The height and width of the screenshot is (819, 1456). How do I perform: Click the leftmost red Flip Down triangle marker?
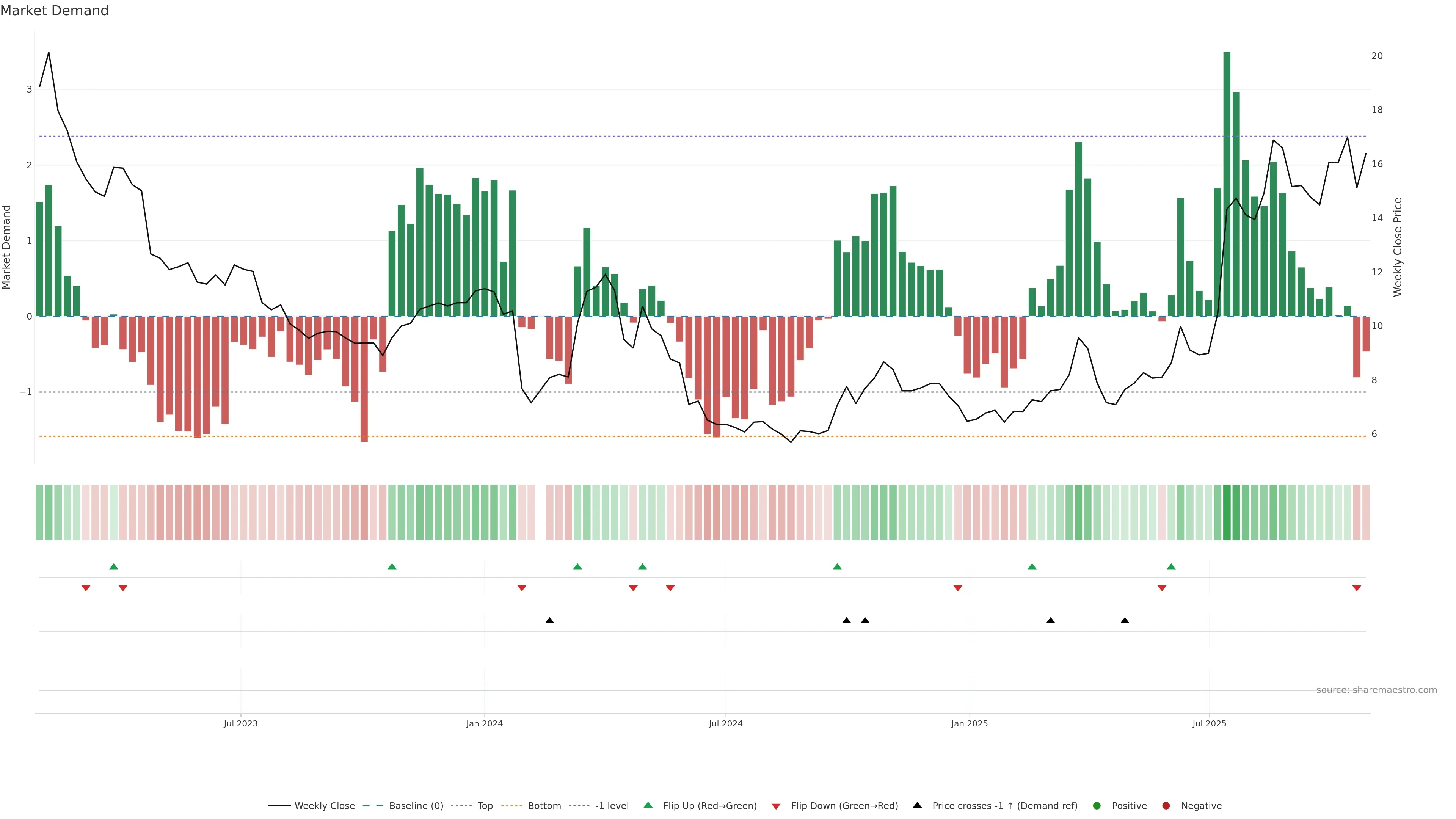click(86, 588)
